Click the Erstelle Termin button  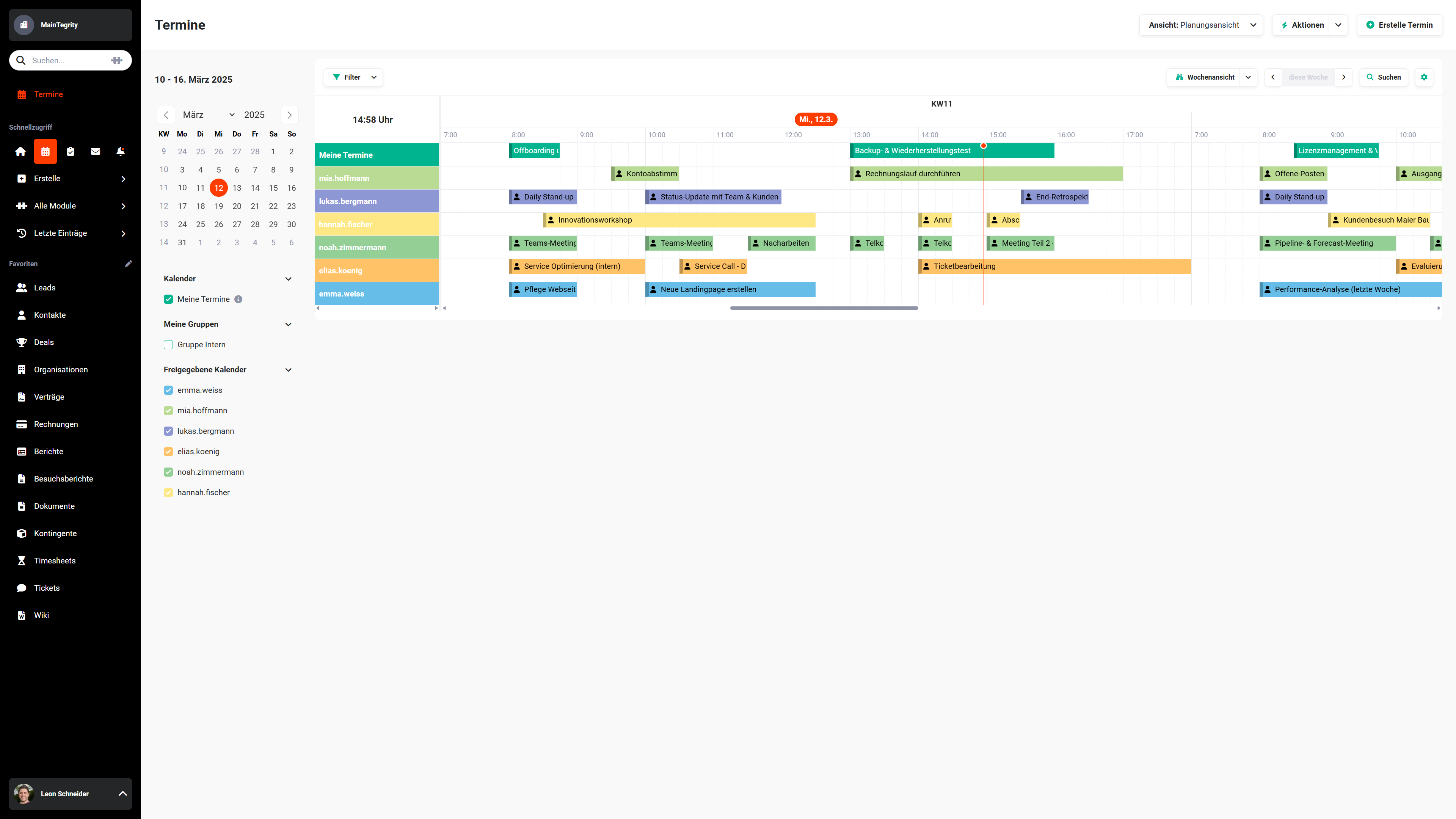point(1400,25)
